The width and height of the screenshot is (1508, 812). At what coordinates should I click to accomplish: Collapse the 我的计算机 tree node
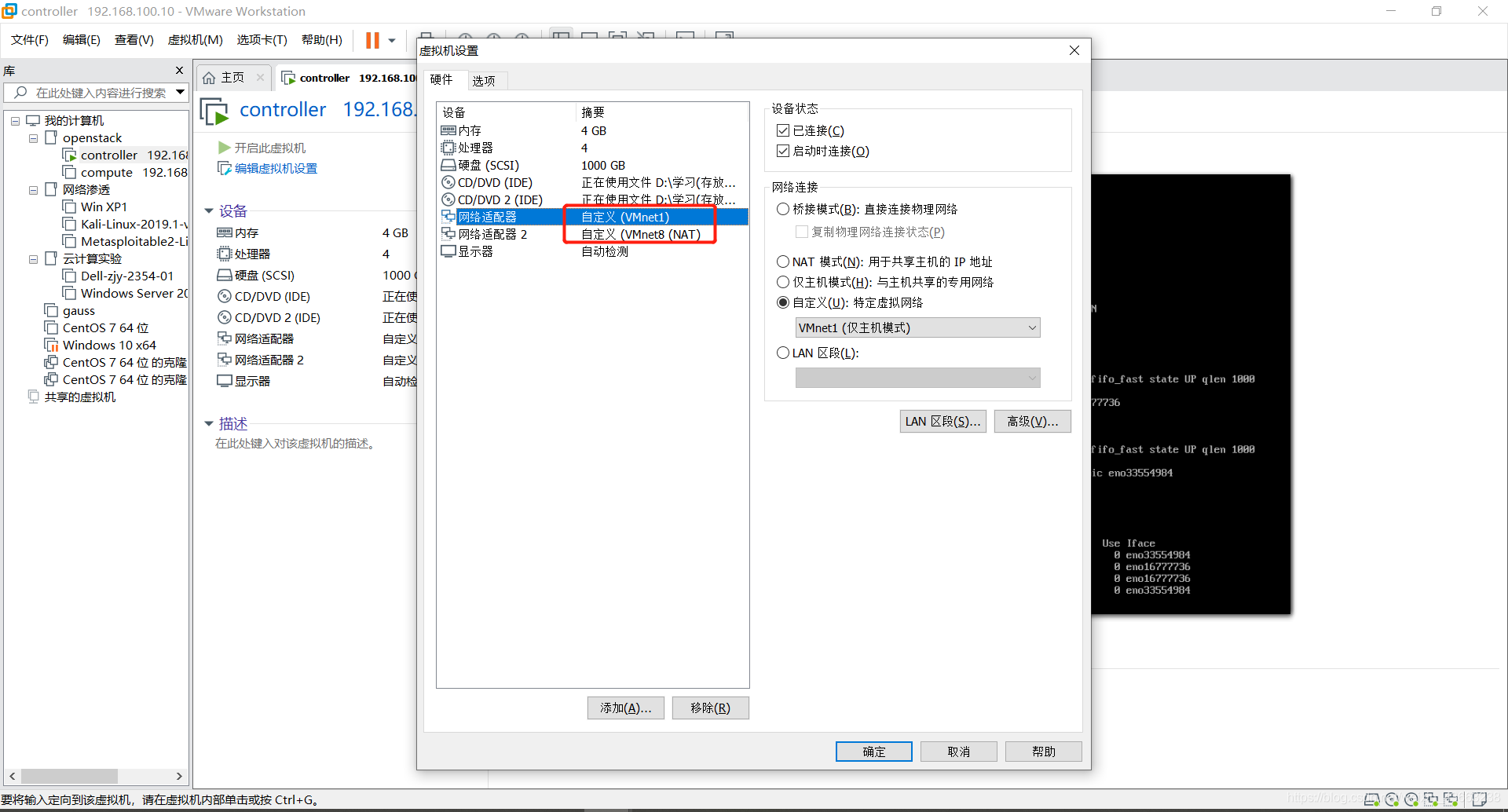(15, 121)
